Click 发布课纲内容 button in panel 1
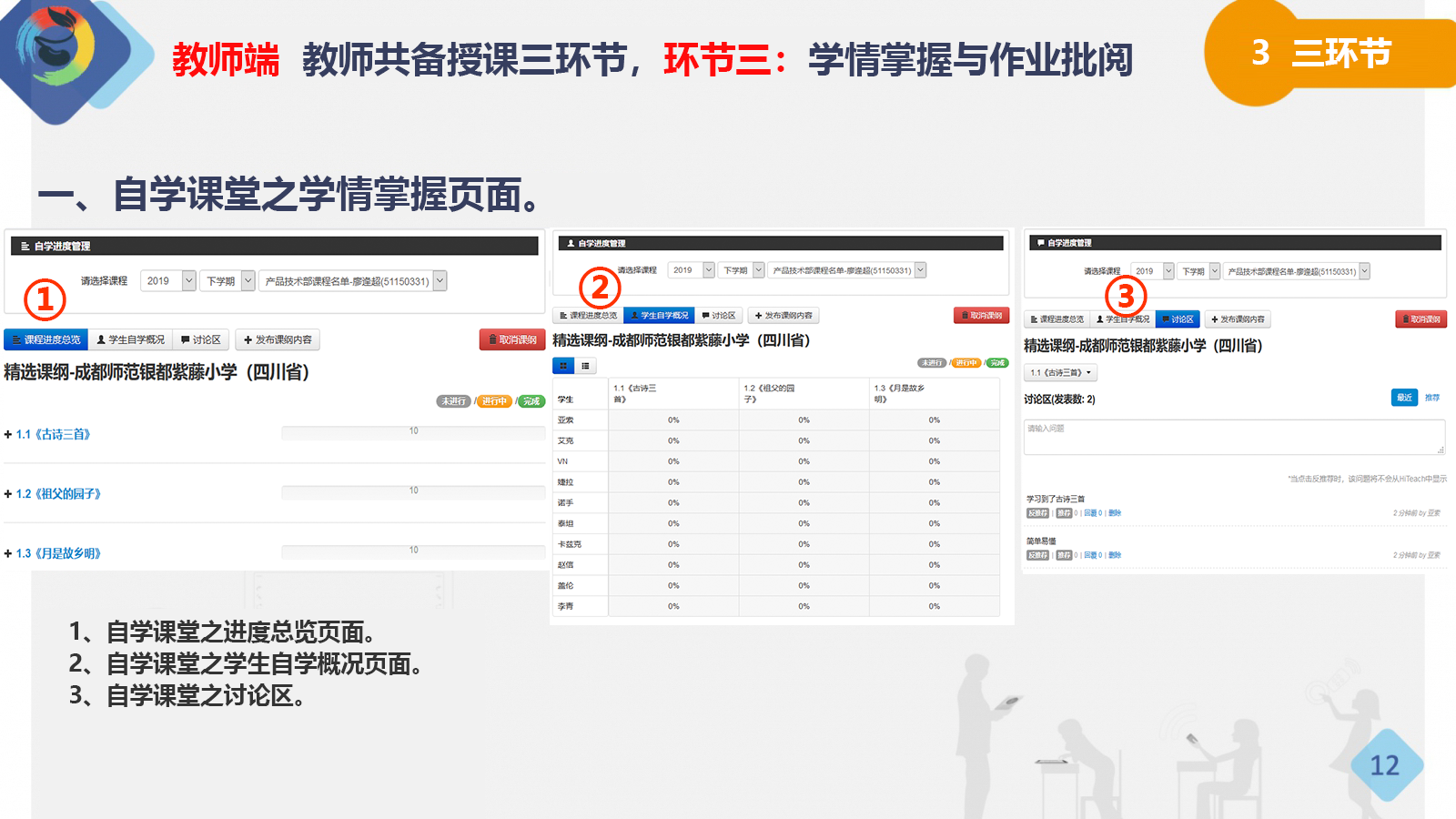This screenshot has width=1456, height=819. [x=278, y=339]
